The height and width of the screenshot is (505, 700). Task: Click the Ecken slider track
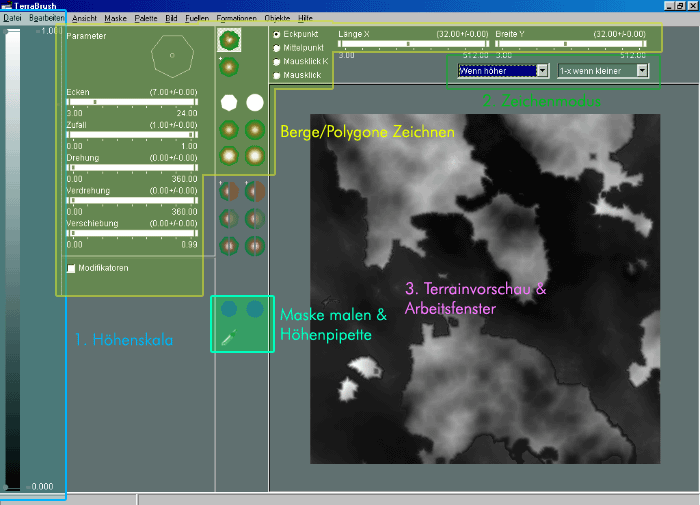[131, 102]
